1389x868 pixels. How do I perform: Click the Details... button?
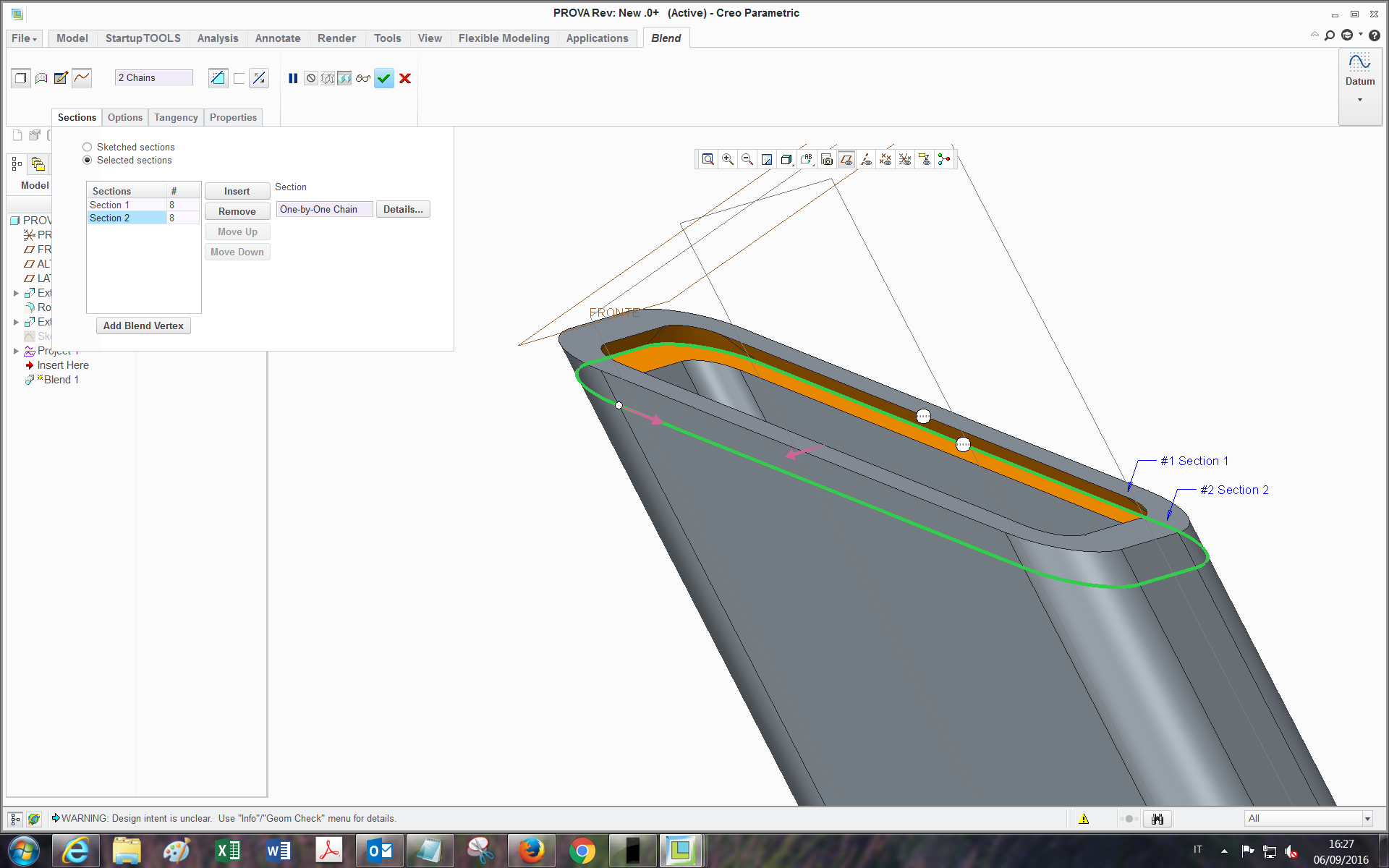[403, 209]
